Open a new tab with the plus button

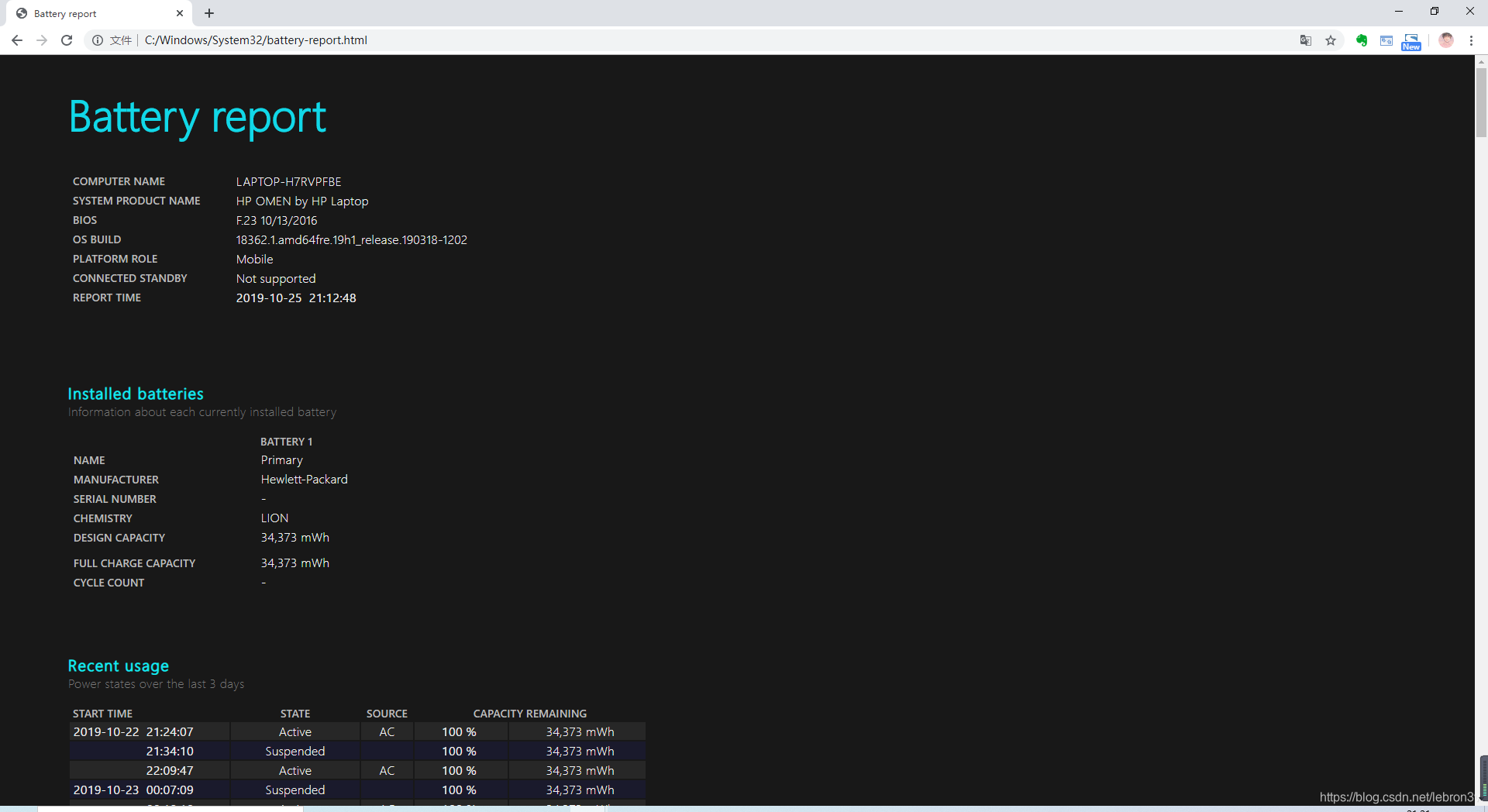click(209, 13)
